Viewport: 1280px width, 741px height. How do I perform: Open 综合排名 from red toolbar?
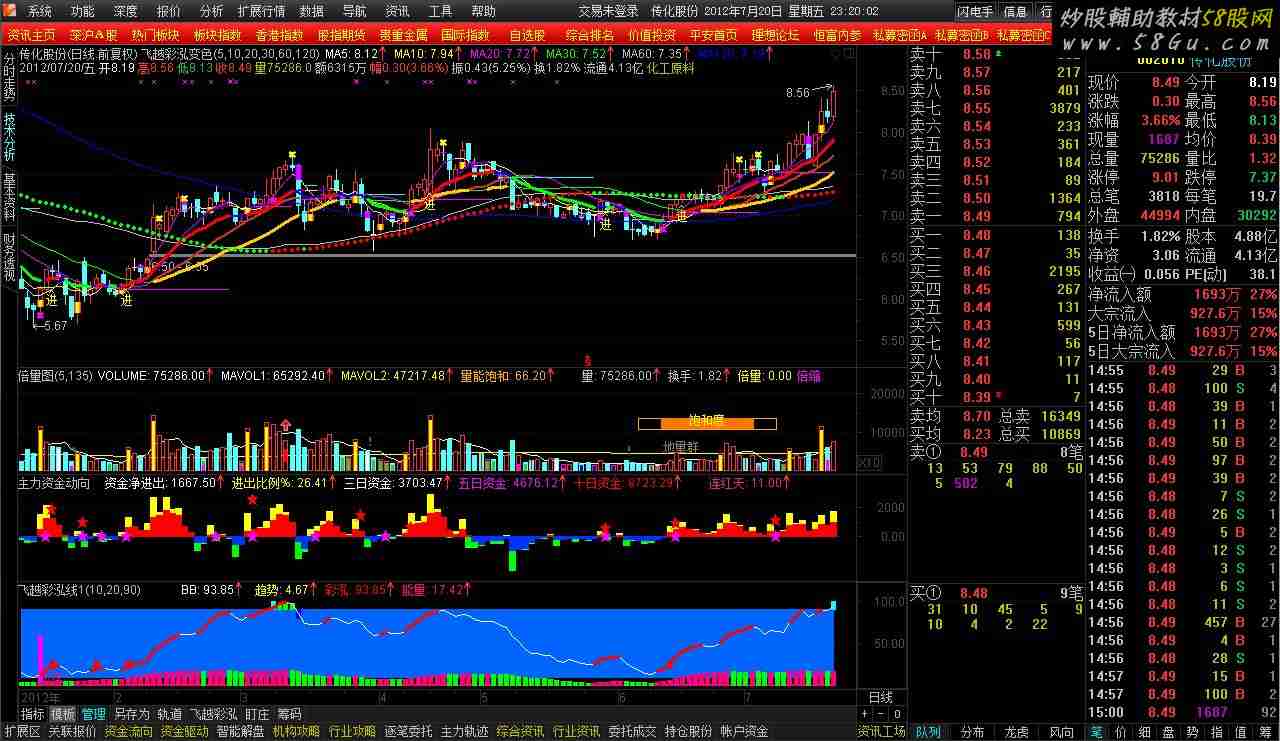click(x=589, y=35)
